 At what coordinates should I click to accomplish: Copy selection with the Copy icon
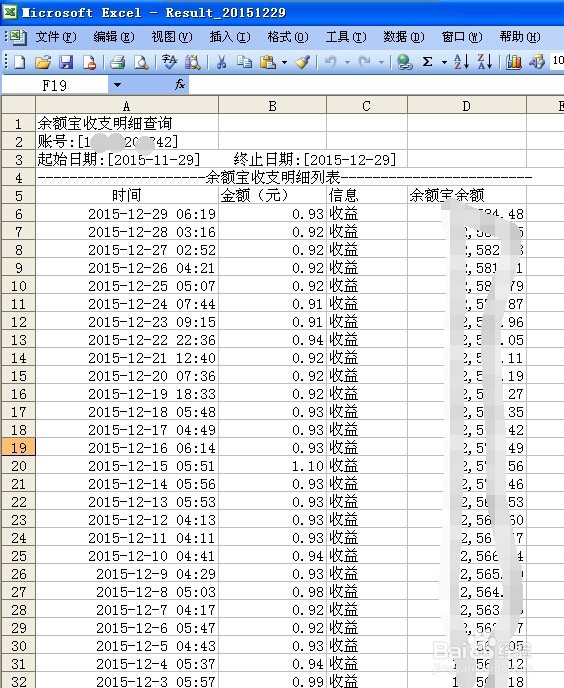(x=244, y=62)
